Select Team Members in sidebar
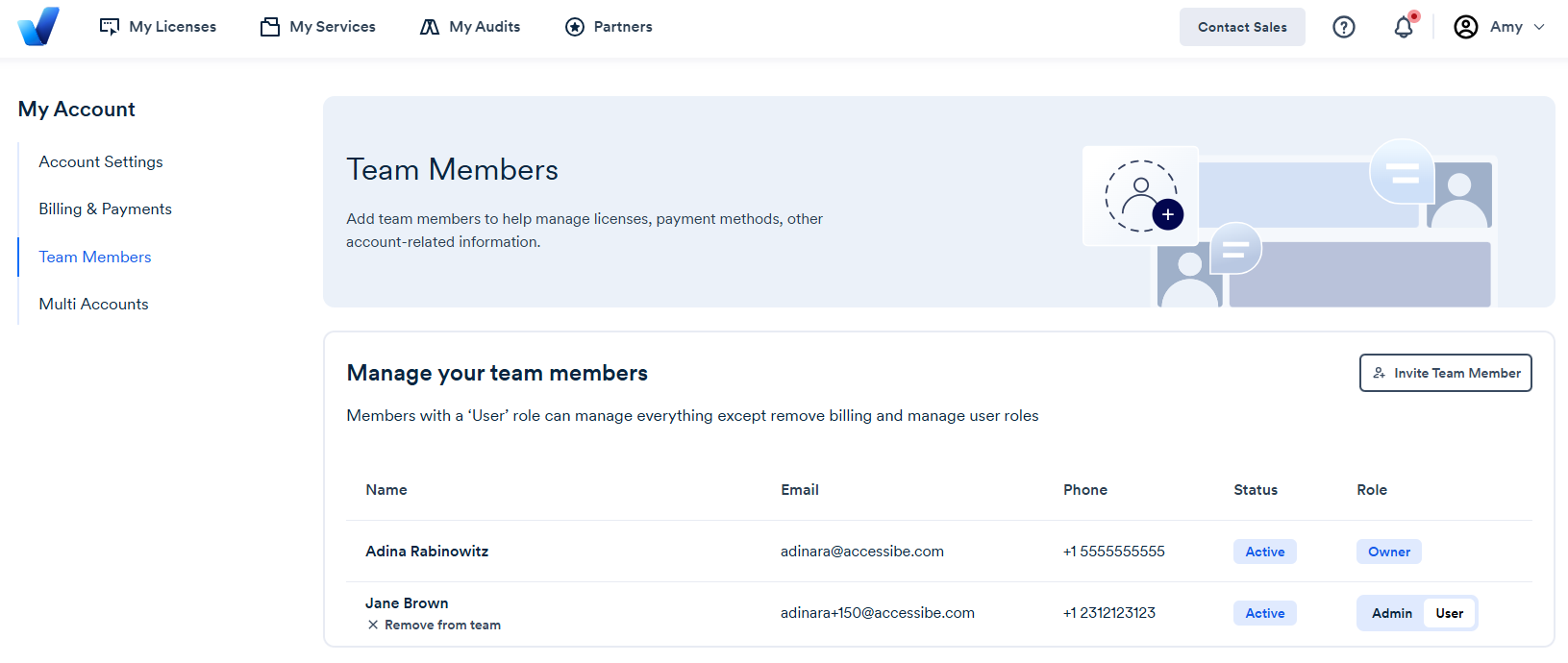 pos(95,257)
